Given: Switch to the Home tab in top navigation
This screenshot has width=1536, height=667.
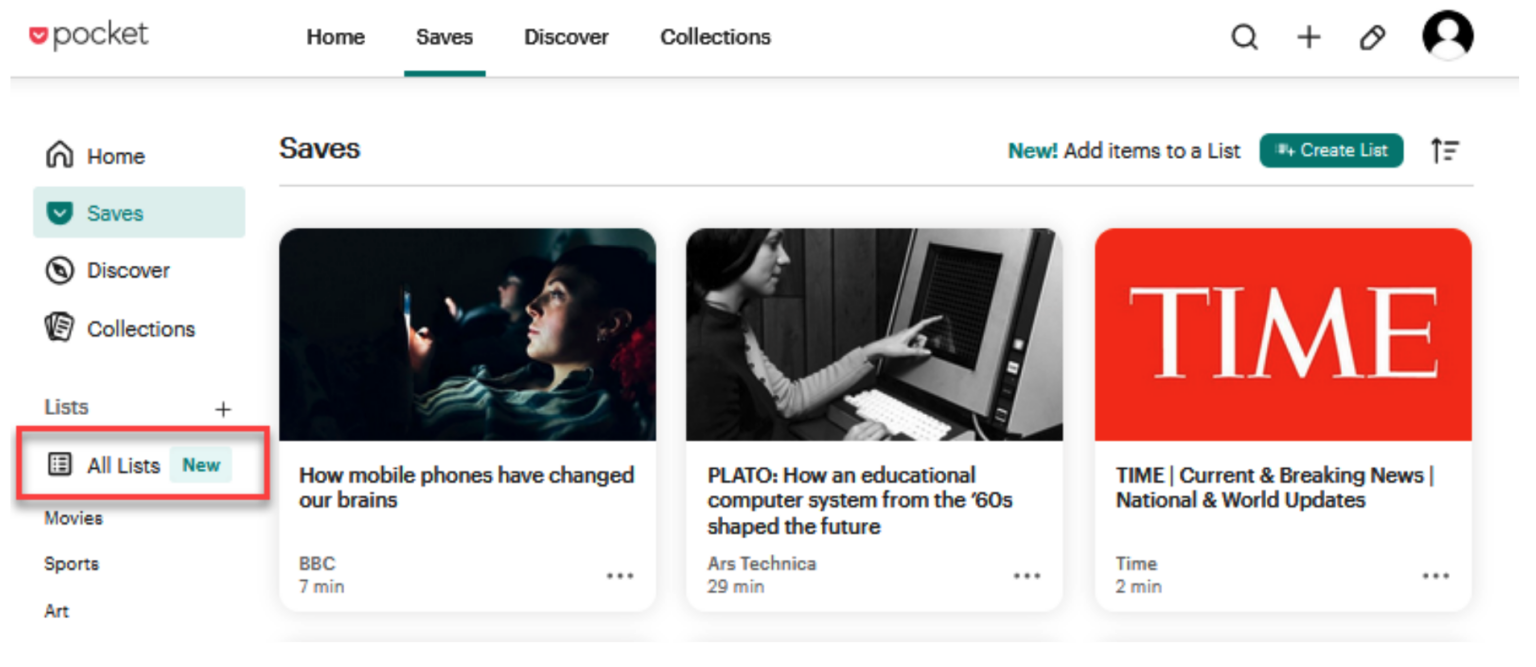Looking at the screenshot, I should [335, 37].
